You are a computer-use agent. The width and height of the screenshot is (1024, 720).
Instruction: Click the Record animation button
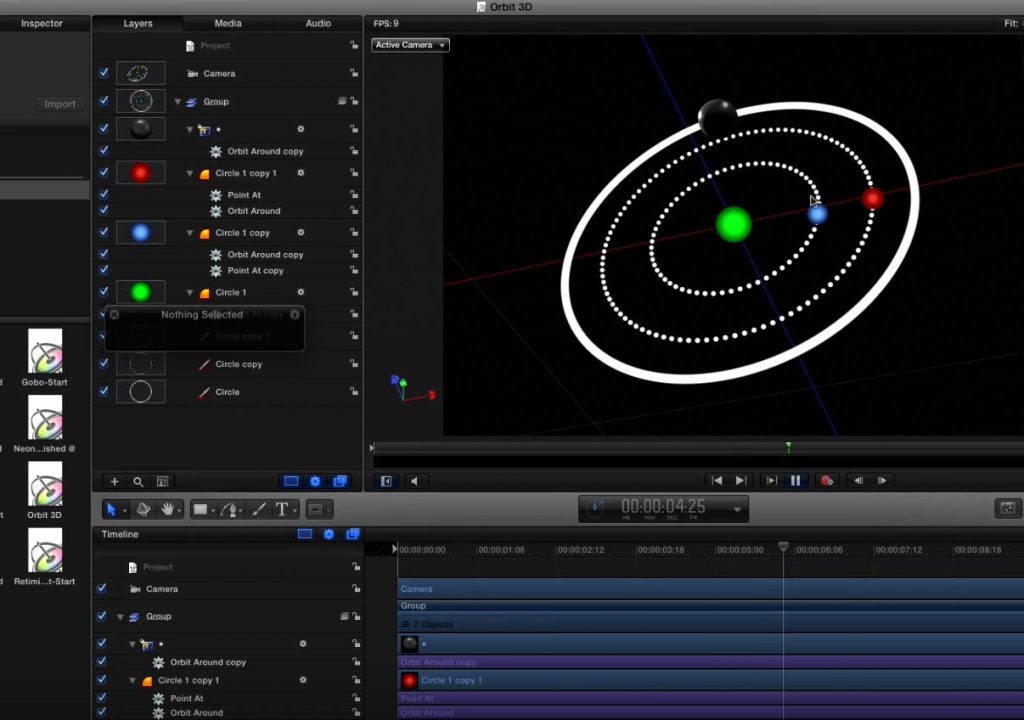(827, 481)
